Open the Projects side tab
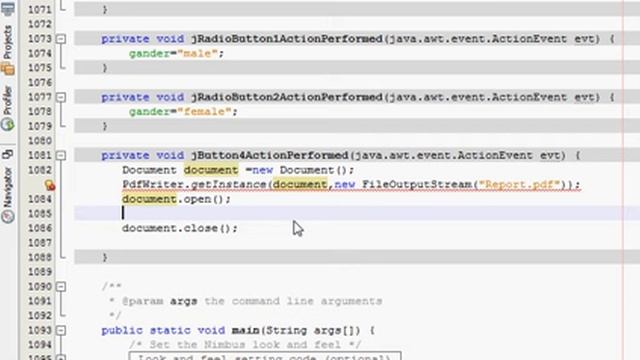This screenshot has width=640, height=360. pyautogui.click(x=8, y=50)
